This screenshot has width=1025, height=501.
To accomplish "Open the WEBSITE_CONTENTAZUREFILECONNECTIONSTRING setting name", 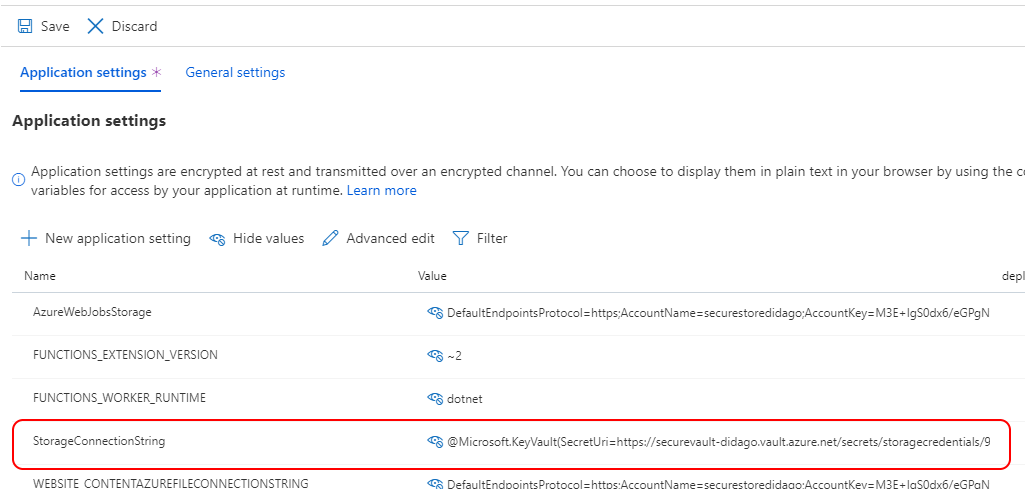I will pyautogui.click(x=171, y=484).
